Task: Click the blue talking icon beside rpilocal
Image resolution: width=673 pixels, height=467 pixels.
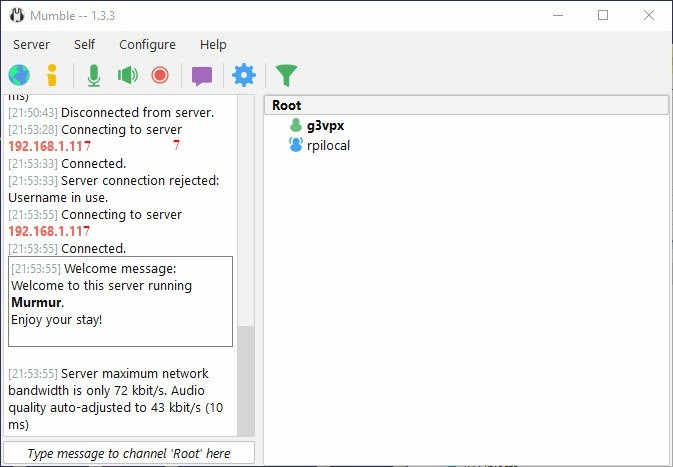Action: (x=296, y=145)
